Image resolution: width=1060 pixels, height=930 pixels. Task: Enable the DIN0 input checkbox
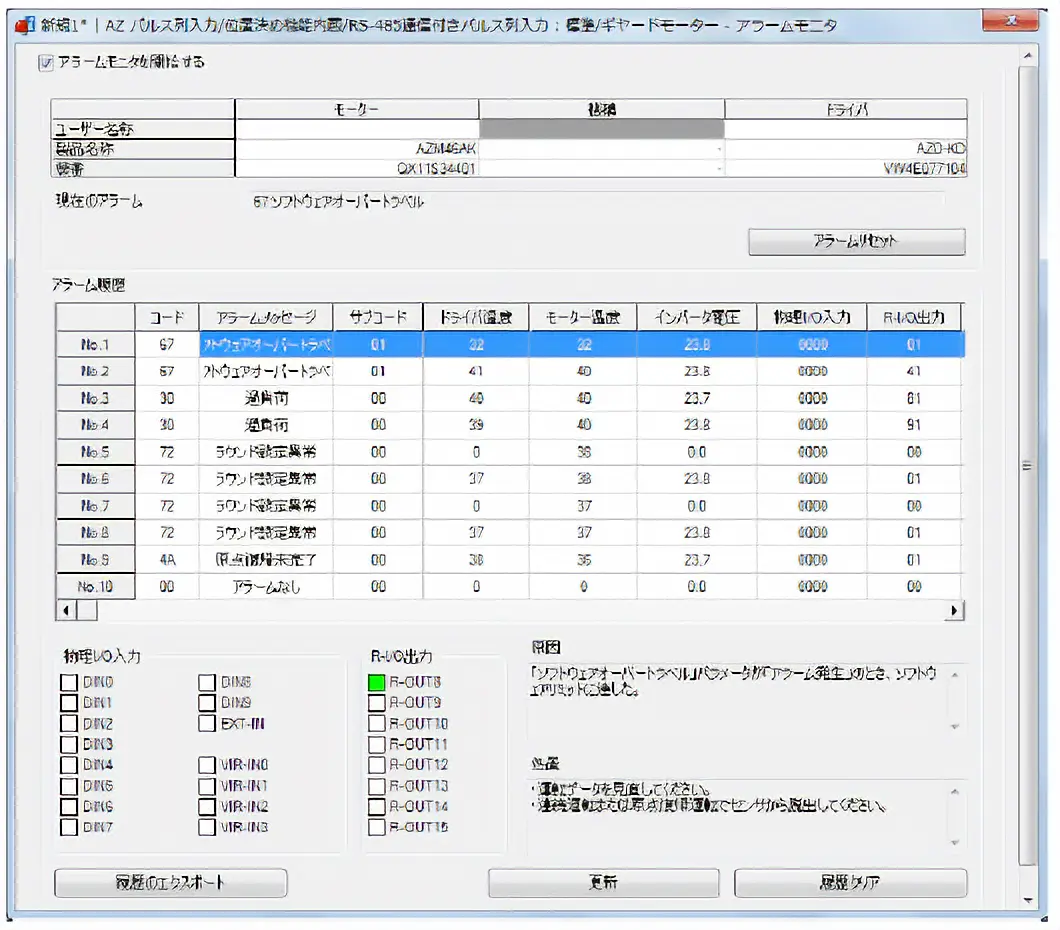[69, 681]
